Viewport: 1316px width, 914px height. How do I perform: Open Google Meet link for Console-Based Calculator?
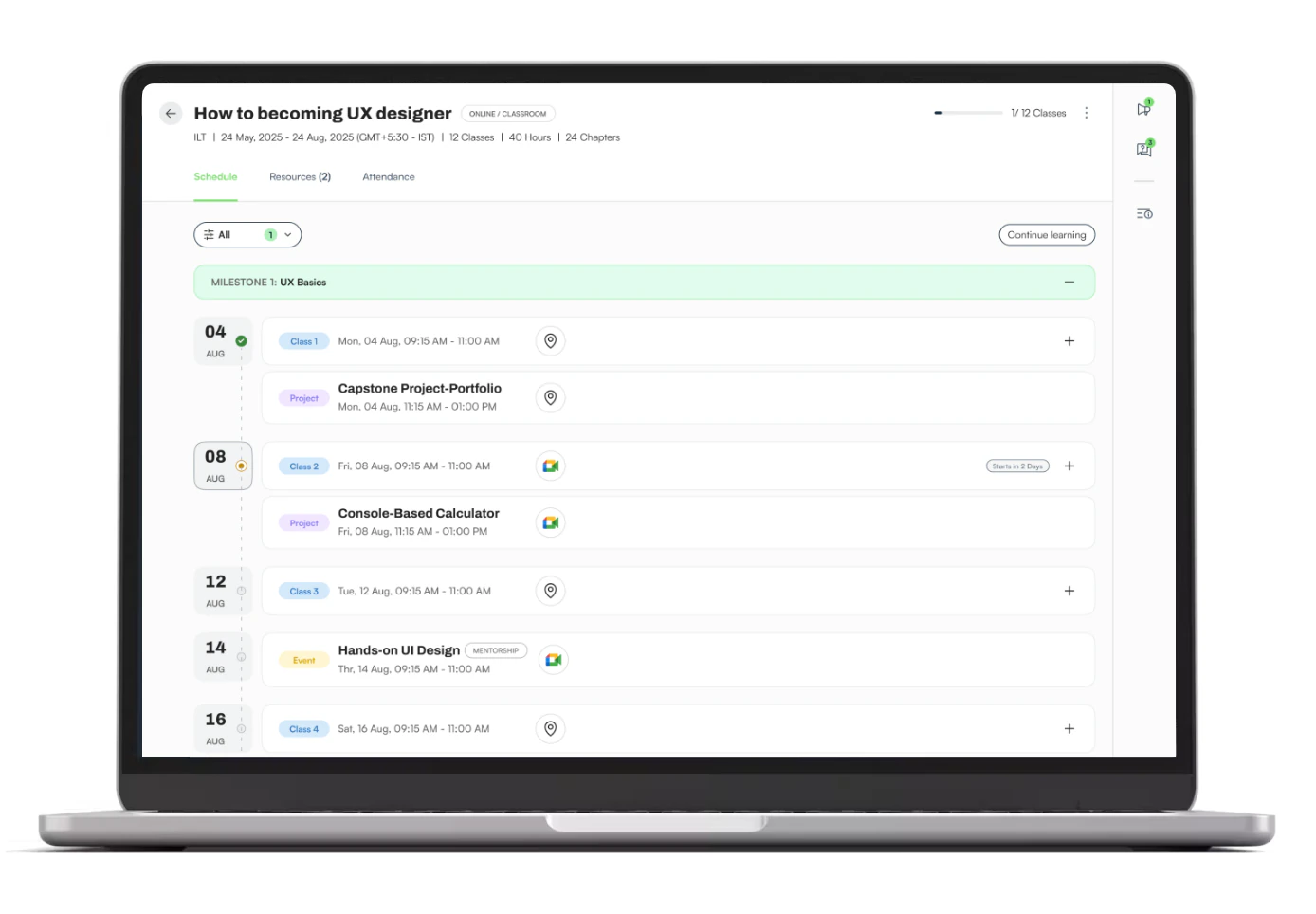(x=551, y=523)
